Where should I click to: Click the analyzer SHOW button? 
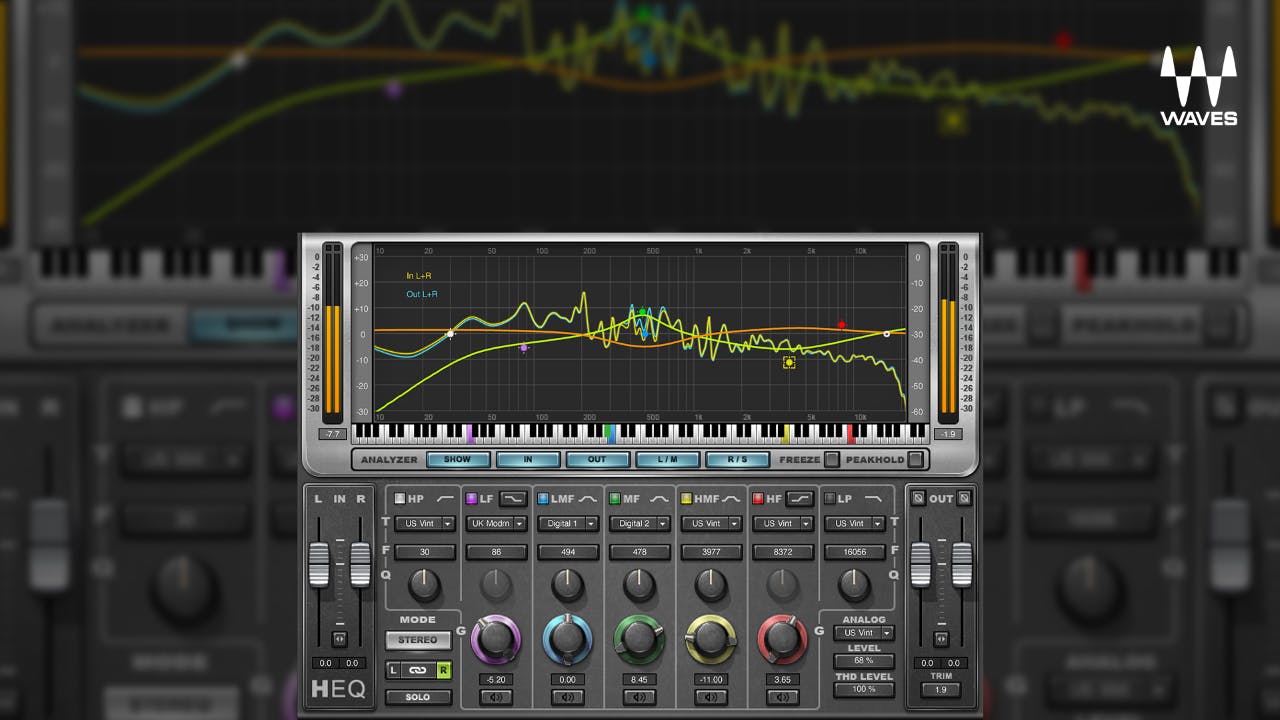(458, 460)
